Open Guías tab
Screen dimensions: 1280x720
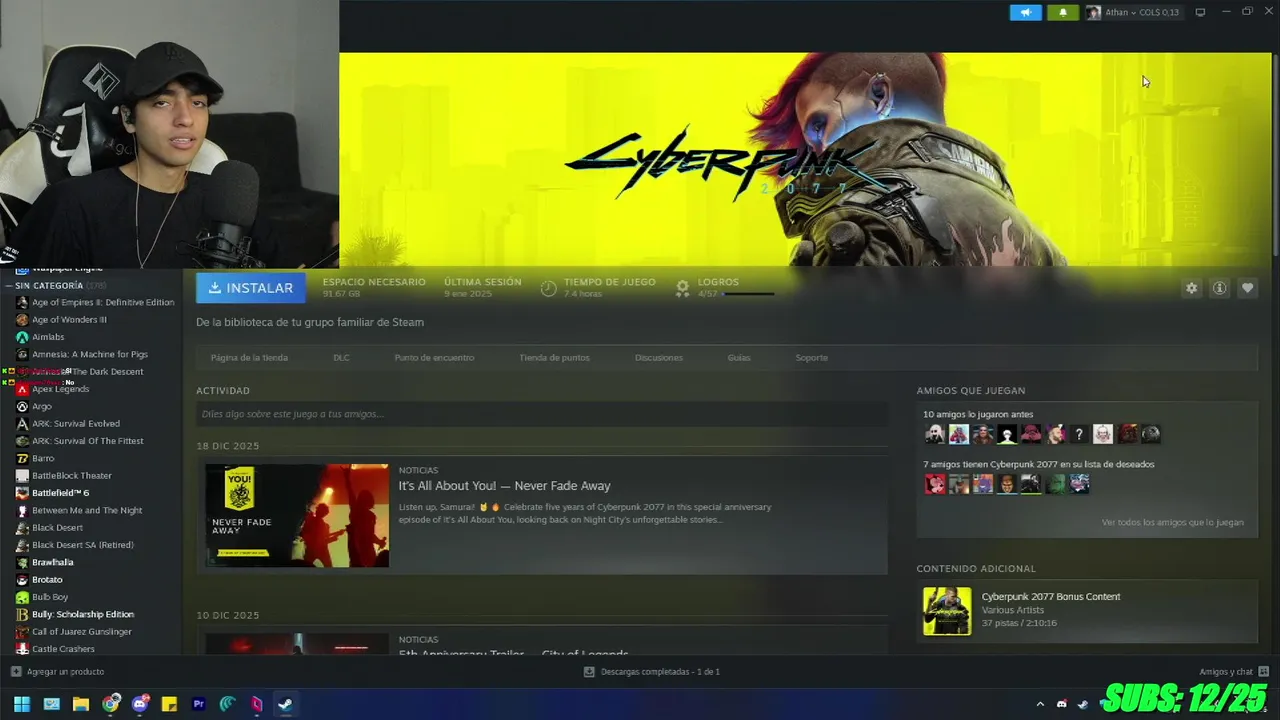pos(739,357)
